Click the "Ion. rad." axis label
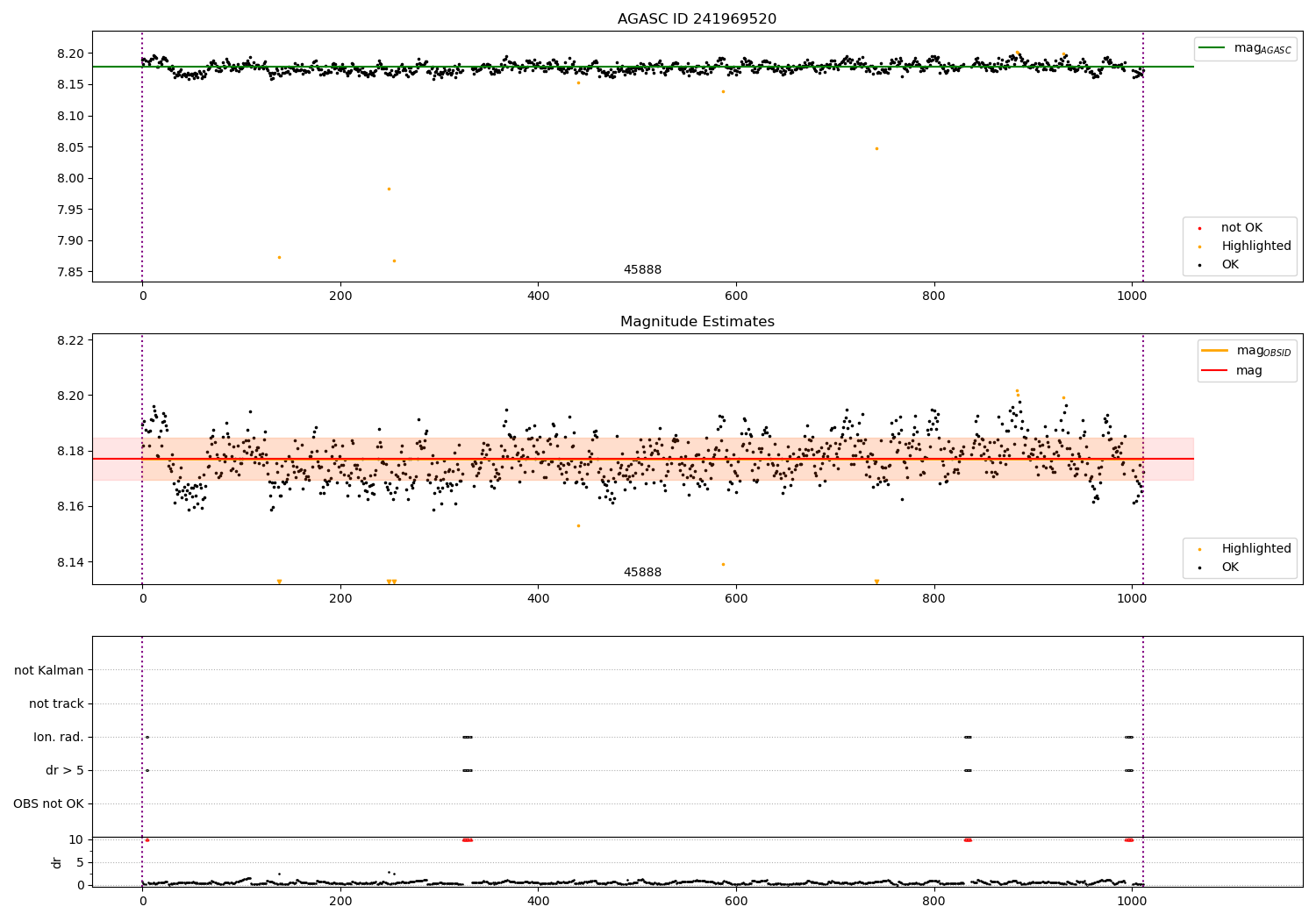This screenshot has height=921, width=1316. [59, 737]
